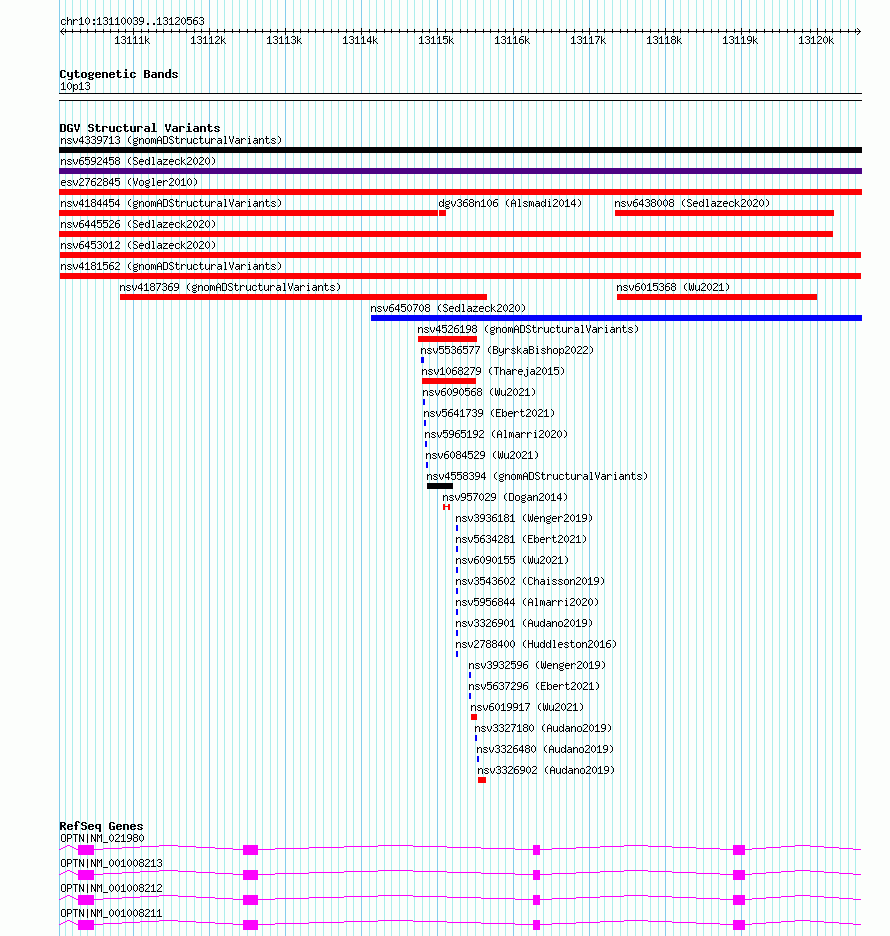Open nsv3326480 (Audano2019) variant
The image size is (890, 936).
(x=545, y=749)
